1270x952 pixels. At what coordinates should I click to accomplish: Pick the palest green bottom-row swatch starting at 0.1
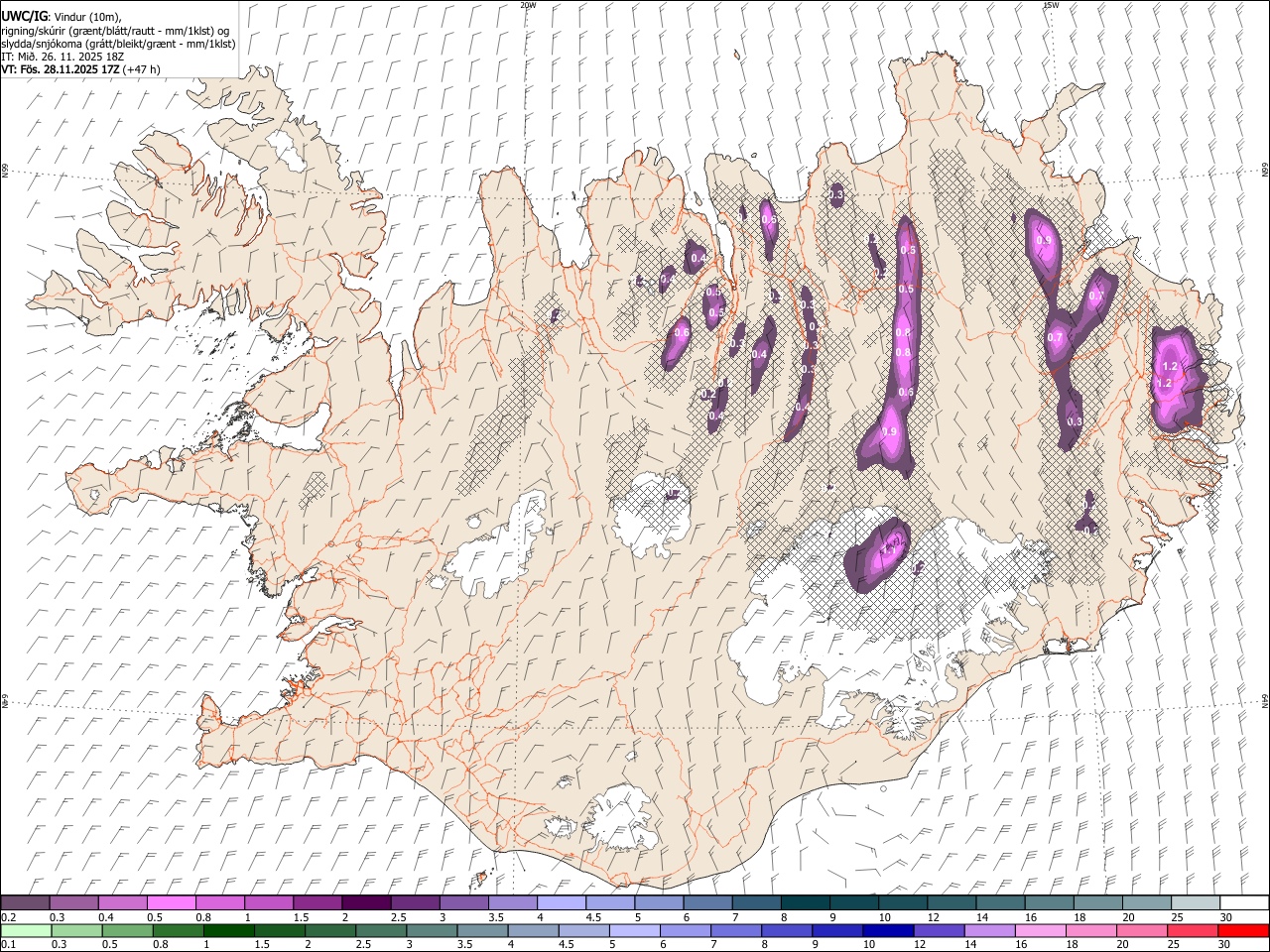(x=25, y=930)
